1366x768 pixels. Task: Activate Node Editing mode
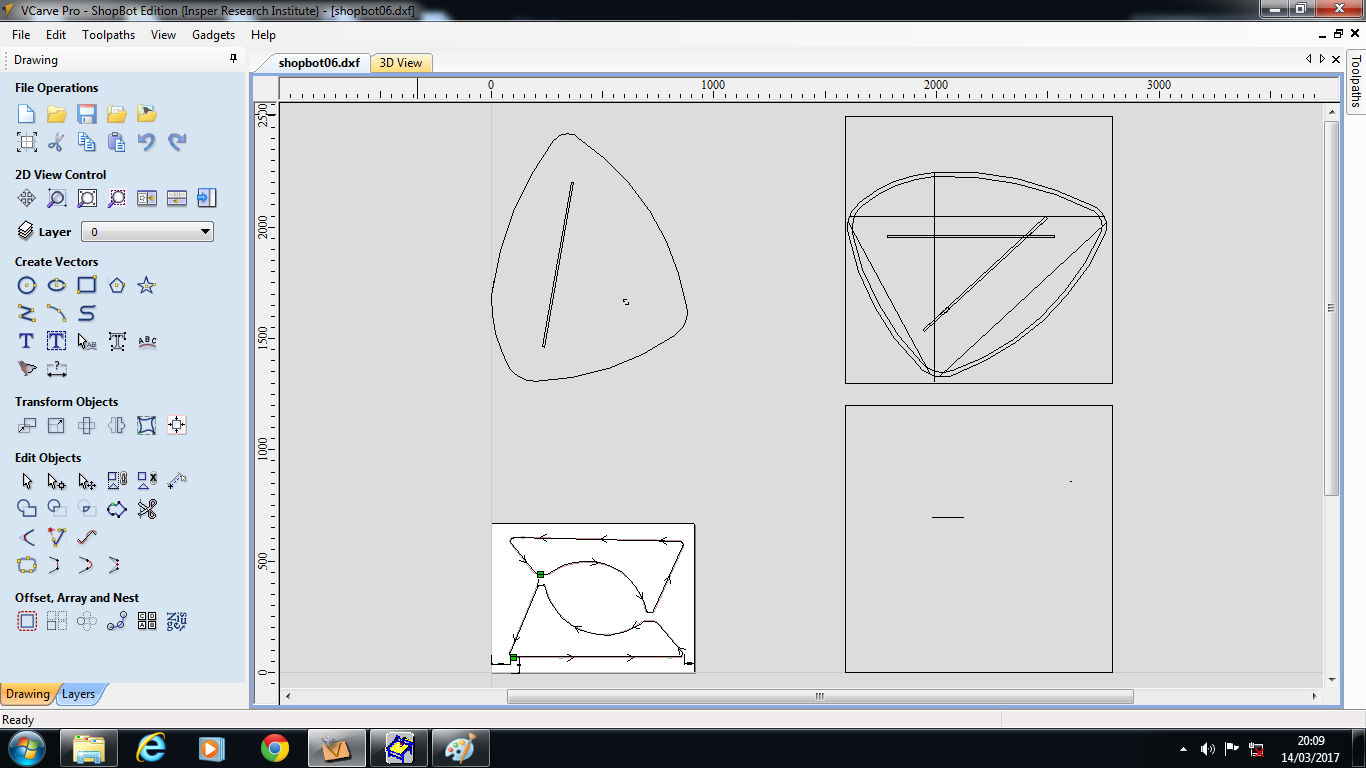(x=57, y=481)
